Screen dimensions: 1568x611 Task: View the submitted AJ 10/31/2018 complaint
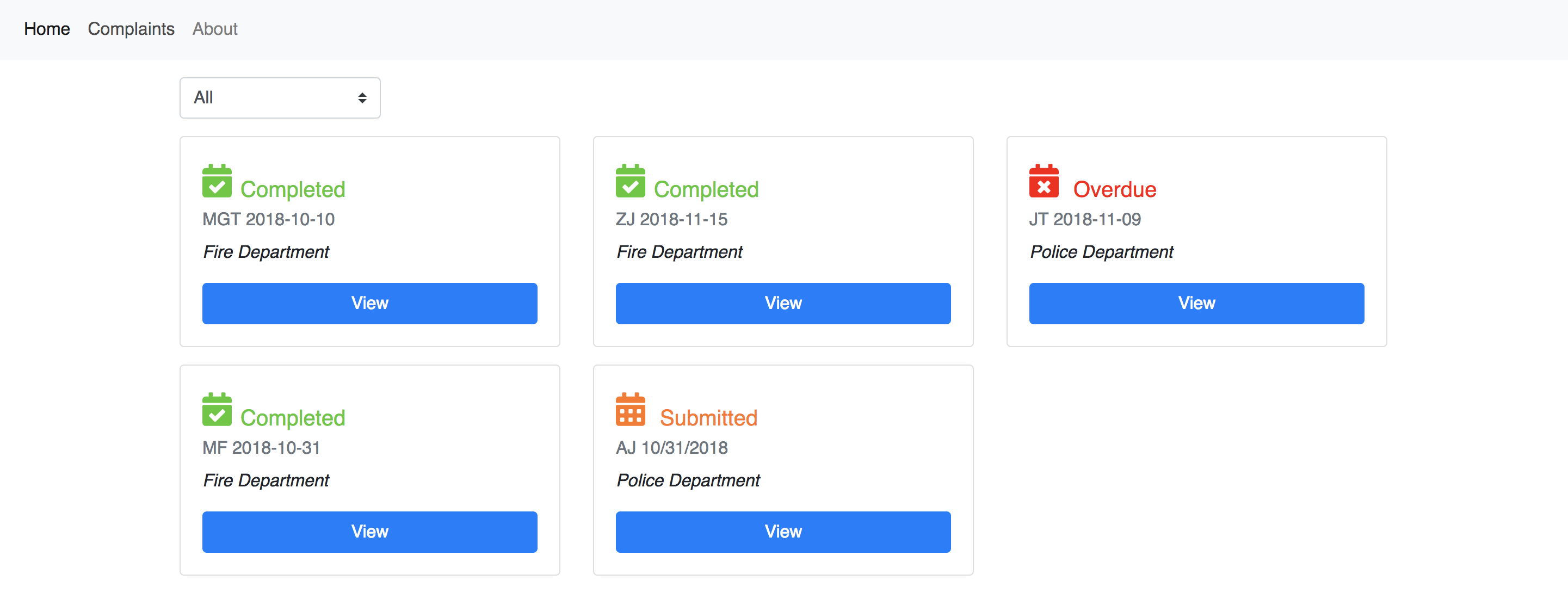tap(783, 531)
